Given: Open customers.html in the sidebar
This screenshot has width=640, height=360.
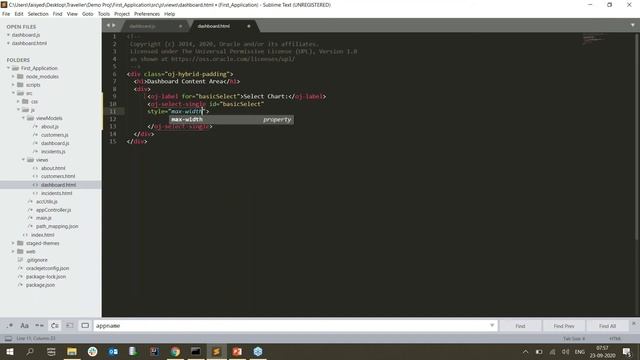Looking at the screenshot, I should 58,176.
